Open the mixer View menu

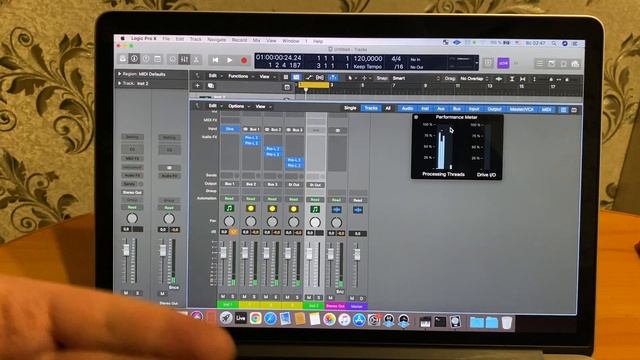click(263, 107)
